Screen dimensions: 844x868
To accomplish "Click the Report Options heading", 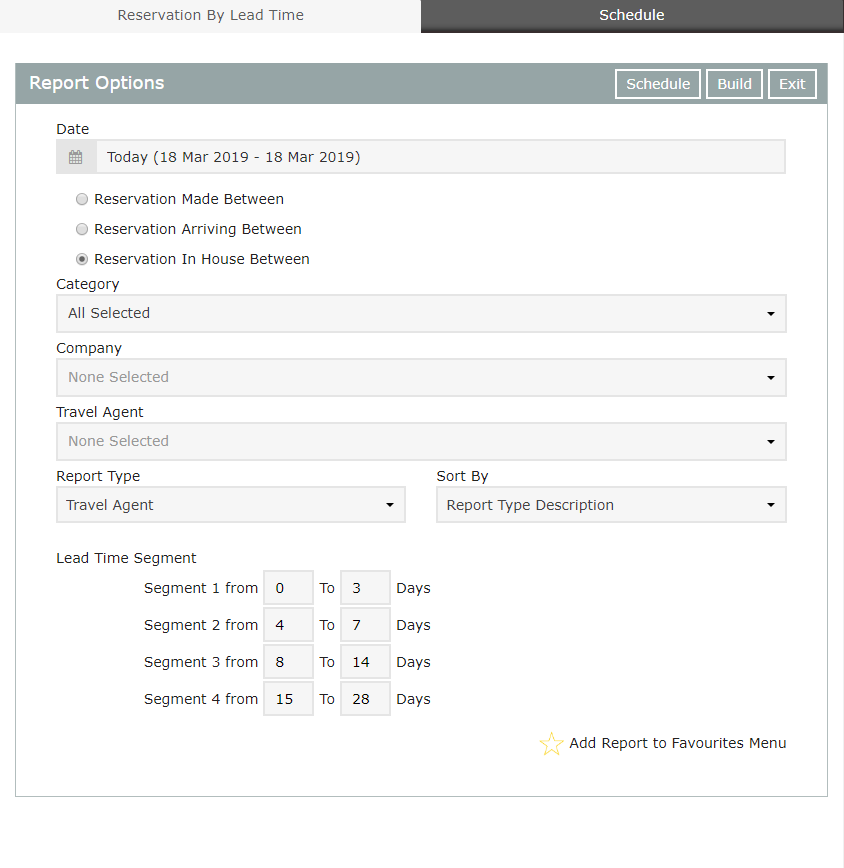I will click(x=97, y=83).
